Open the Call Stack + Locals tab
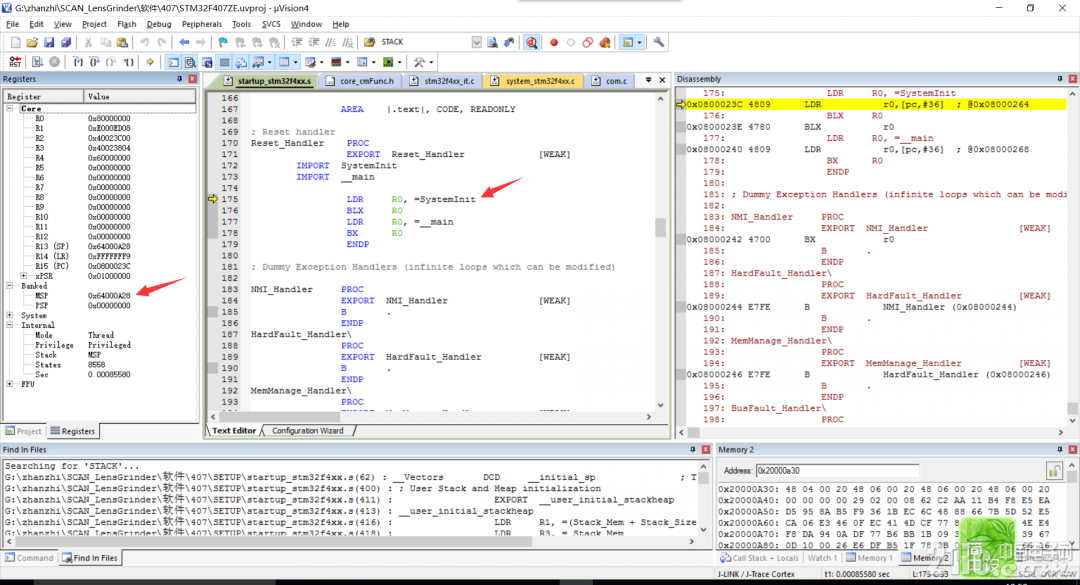 click(758, 558)
